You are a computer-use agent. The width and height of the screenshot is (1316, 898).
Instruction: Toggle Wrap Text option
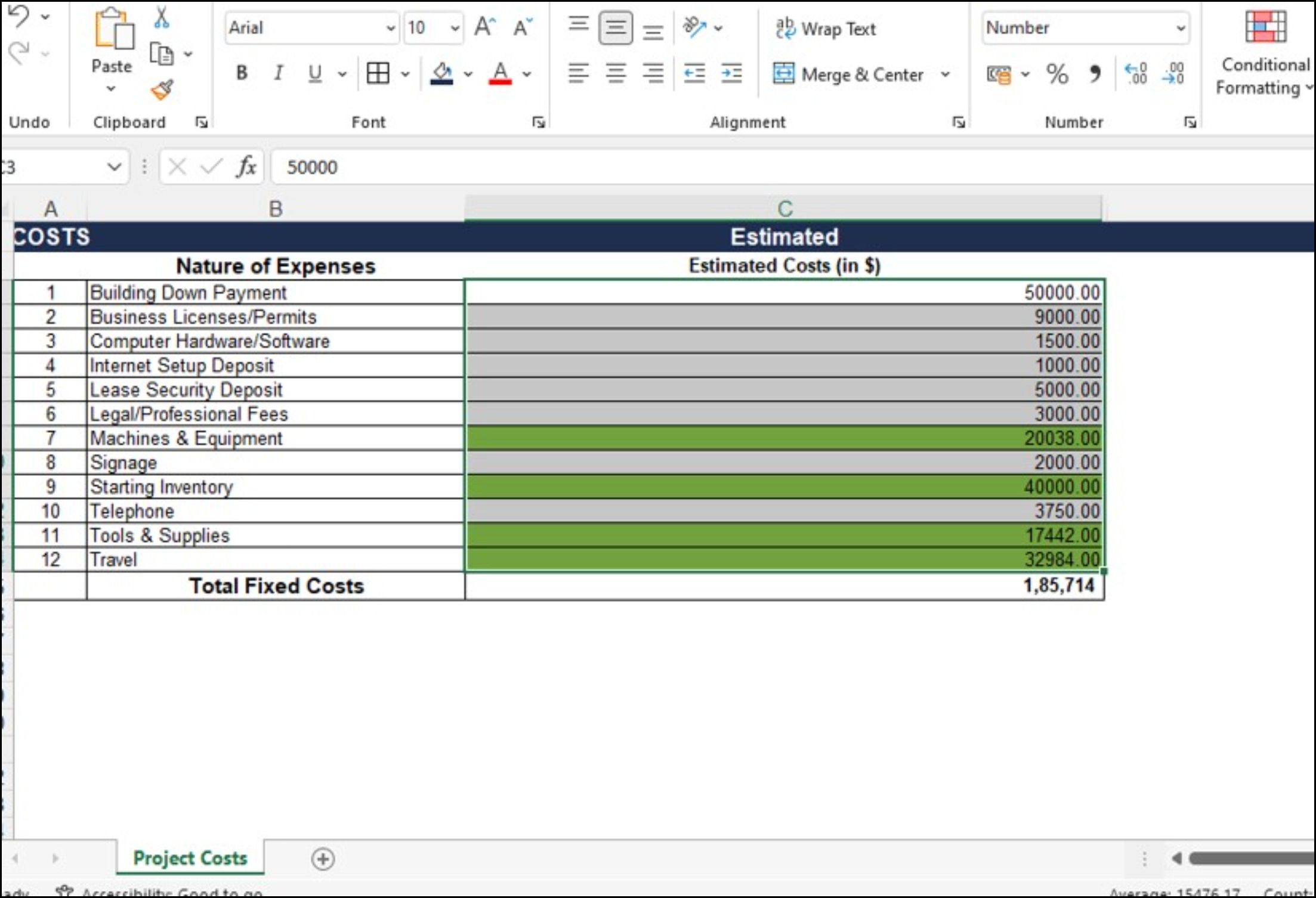pyautogui.click(x=826, y=29)
